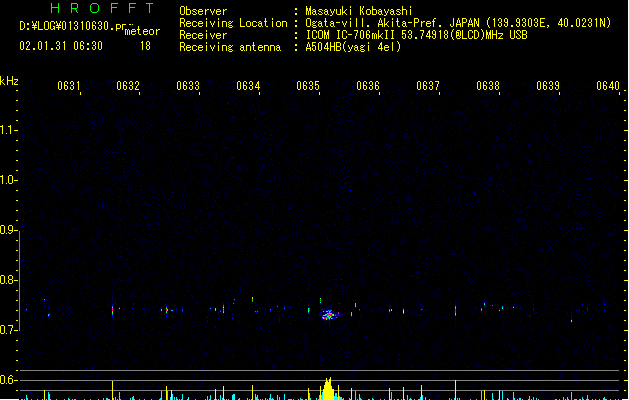Click the 0637 time axis marker
Screen dimensions: 629x400
pyautogui.click(x=428, y=86)
